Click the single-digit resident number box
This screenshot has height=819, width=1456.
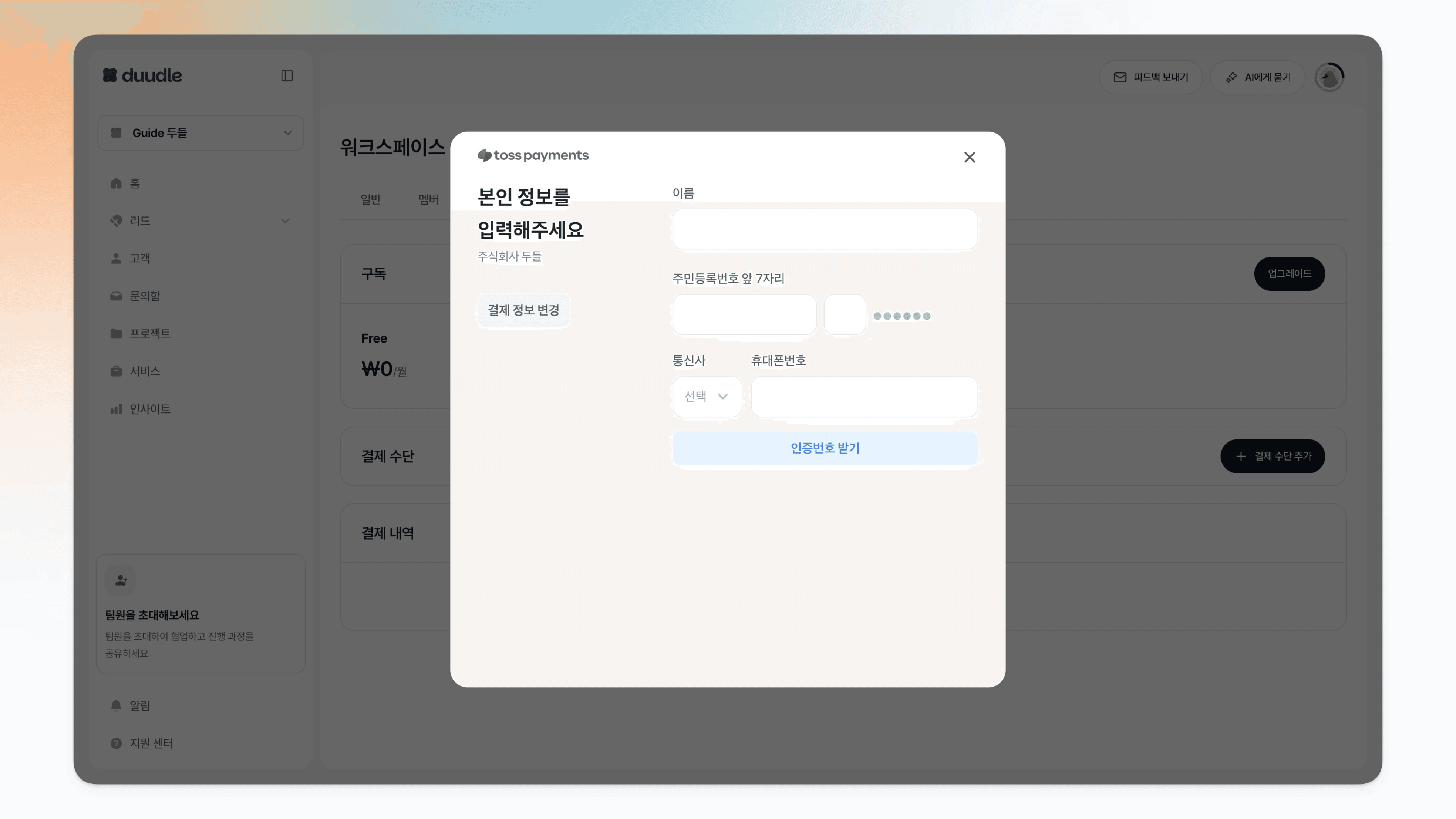pos(844,314)
